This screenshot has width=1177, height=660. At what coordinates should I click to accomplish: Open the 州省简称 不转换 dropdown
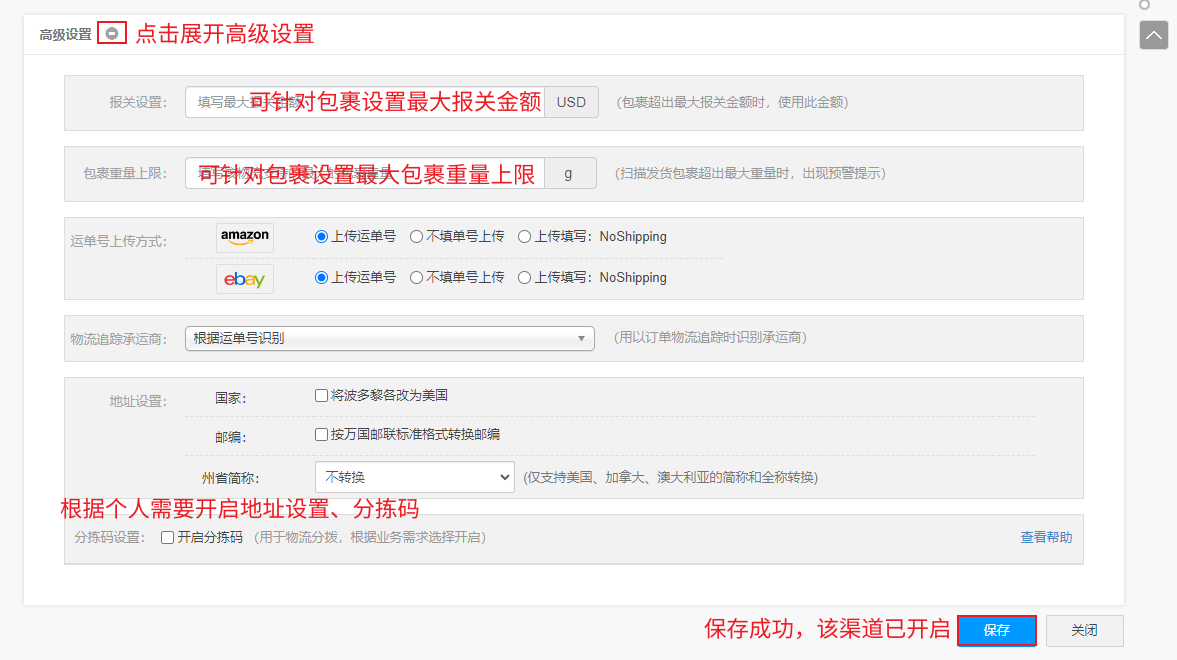pos(414,478)
